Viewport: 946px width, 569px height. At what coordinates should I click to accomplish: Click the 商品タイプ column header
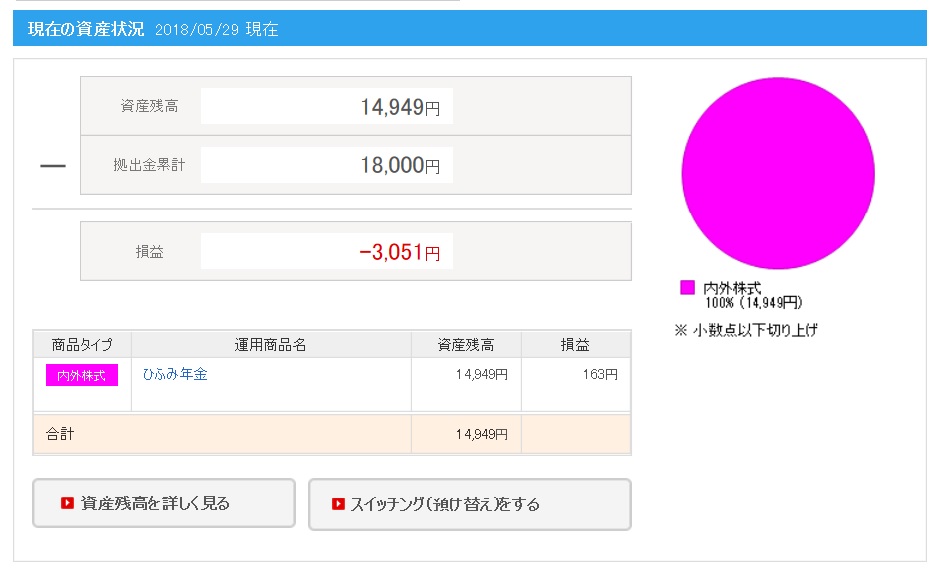82,345
